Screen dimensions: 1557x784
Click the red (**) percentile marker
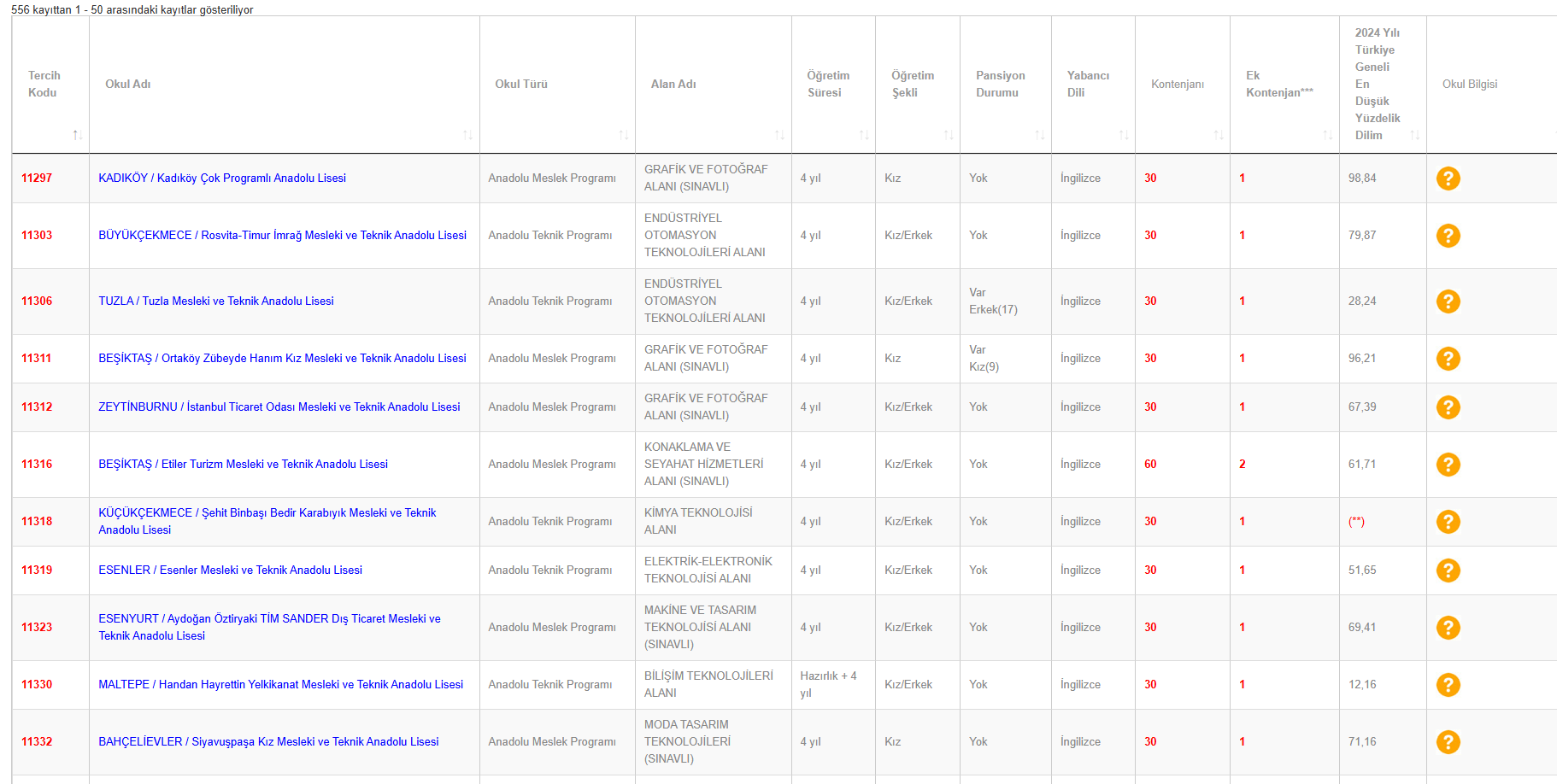[1356, 522]
